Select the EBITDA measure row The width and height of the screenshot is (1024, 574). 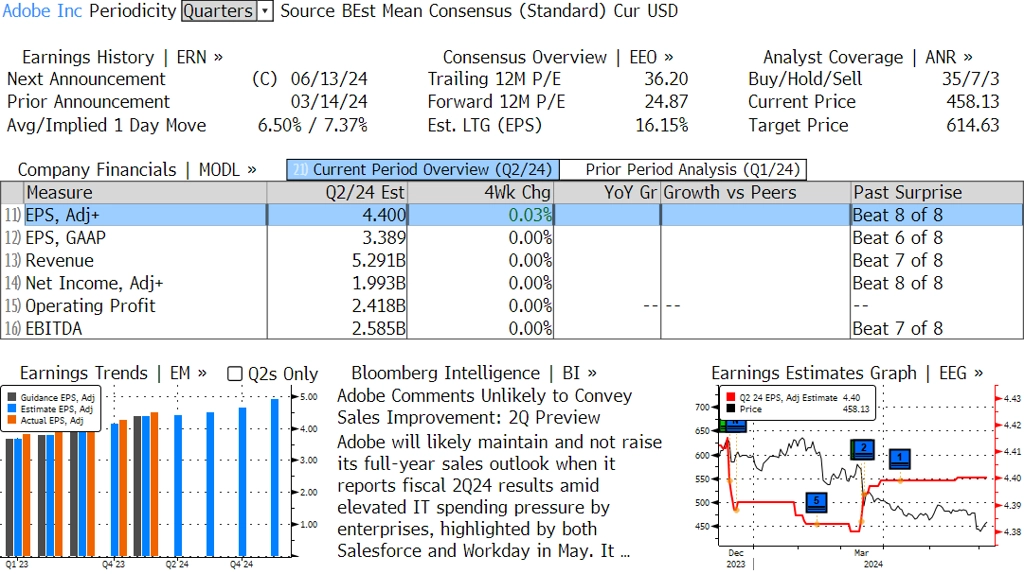[512, 328]
